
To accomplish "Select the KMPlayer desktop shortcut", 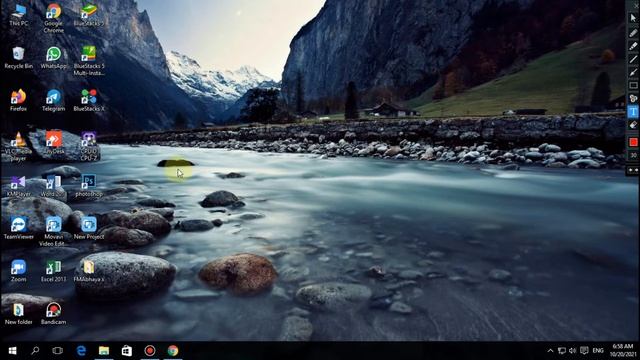I will tap(18, 186).
